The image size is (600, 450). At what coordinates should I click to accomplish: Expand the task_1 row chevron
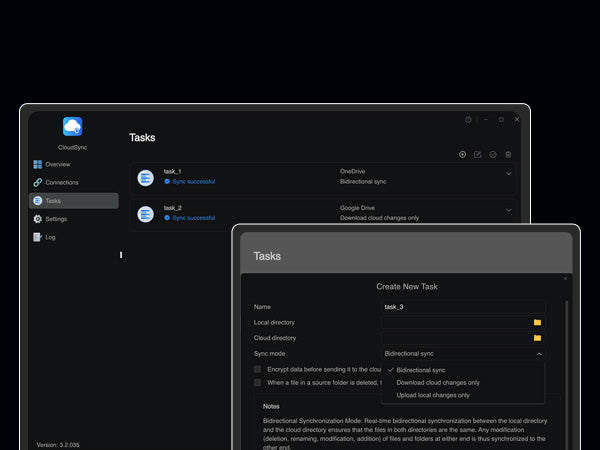coord(508,174)
